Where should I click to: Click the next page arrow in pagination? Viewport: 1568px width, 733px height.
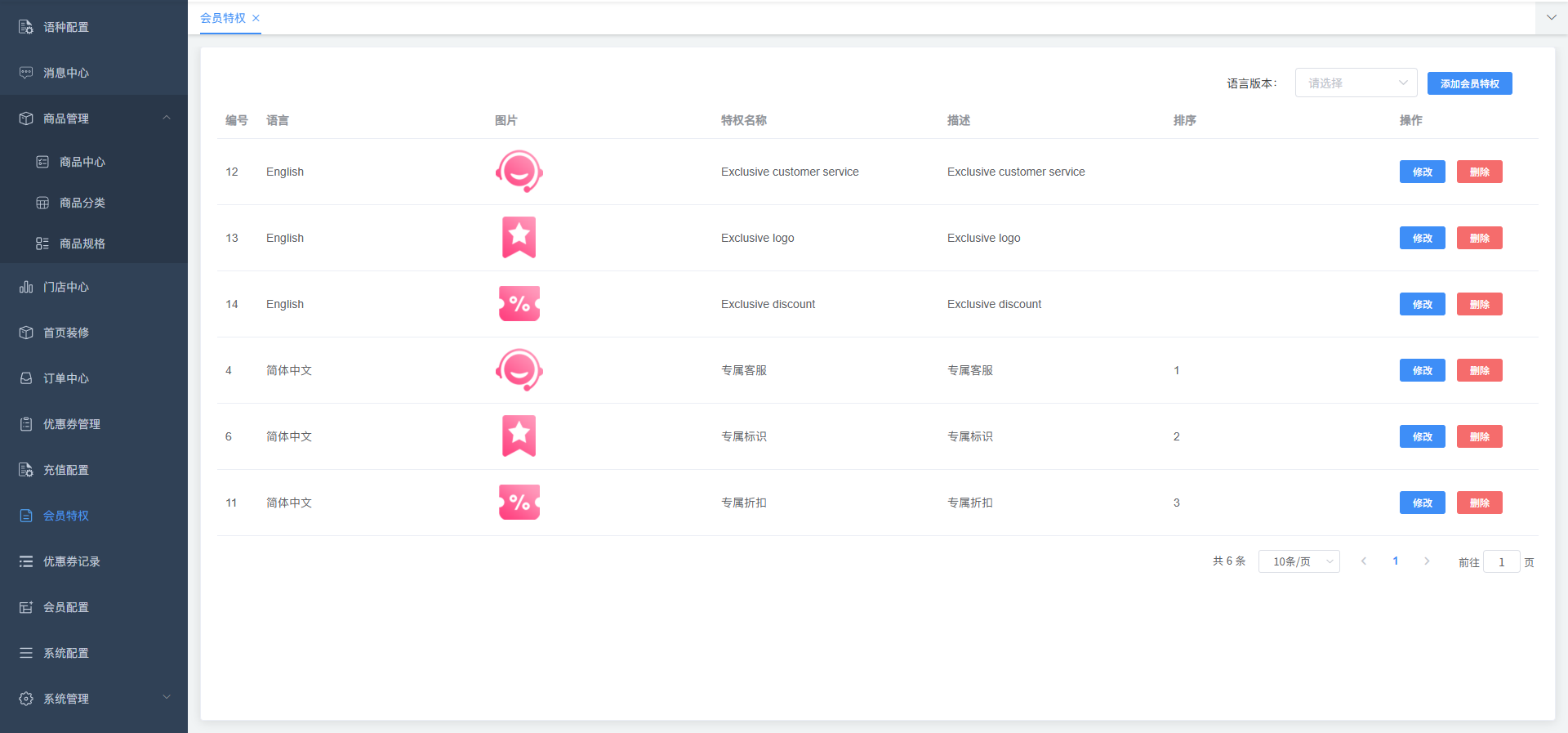1427,561
